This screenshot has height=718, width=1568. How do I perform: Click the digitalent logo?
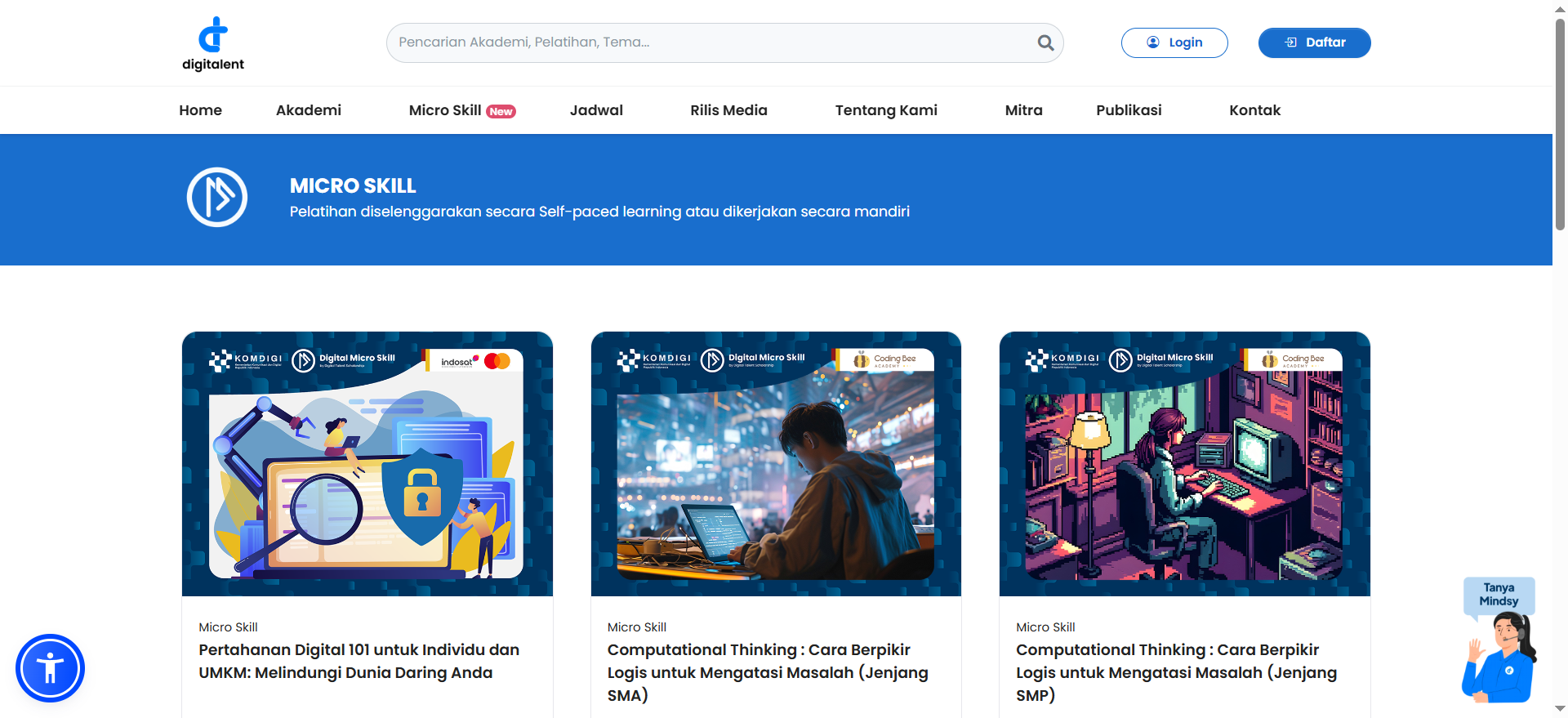tap(212, 44)
